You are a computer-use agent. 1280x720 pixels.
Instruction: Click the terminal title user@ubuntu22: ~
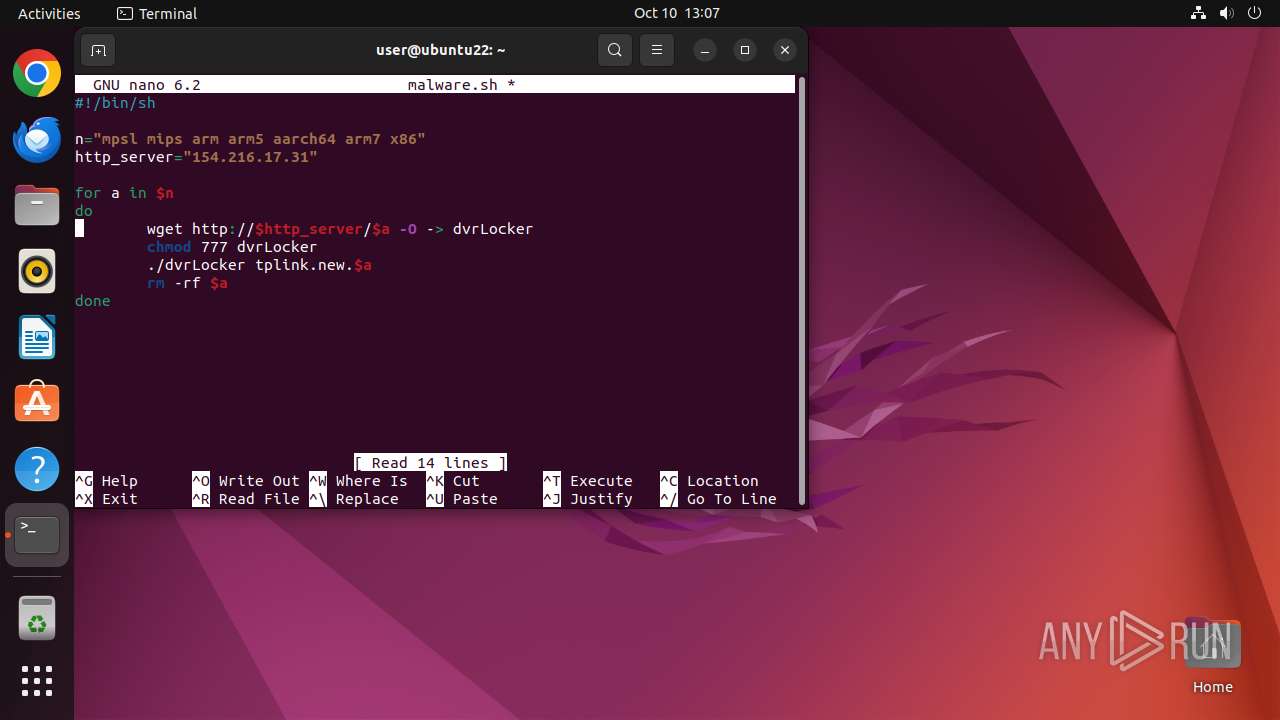pyautogui.click(x=441, y=50)
